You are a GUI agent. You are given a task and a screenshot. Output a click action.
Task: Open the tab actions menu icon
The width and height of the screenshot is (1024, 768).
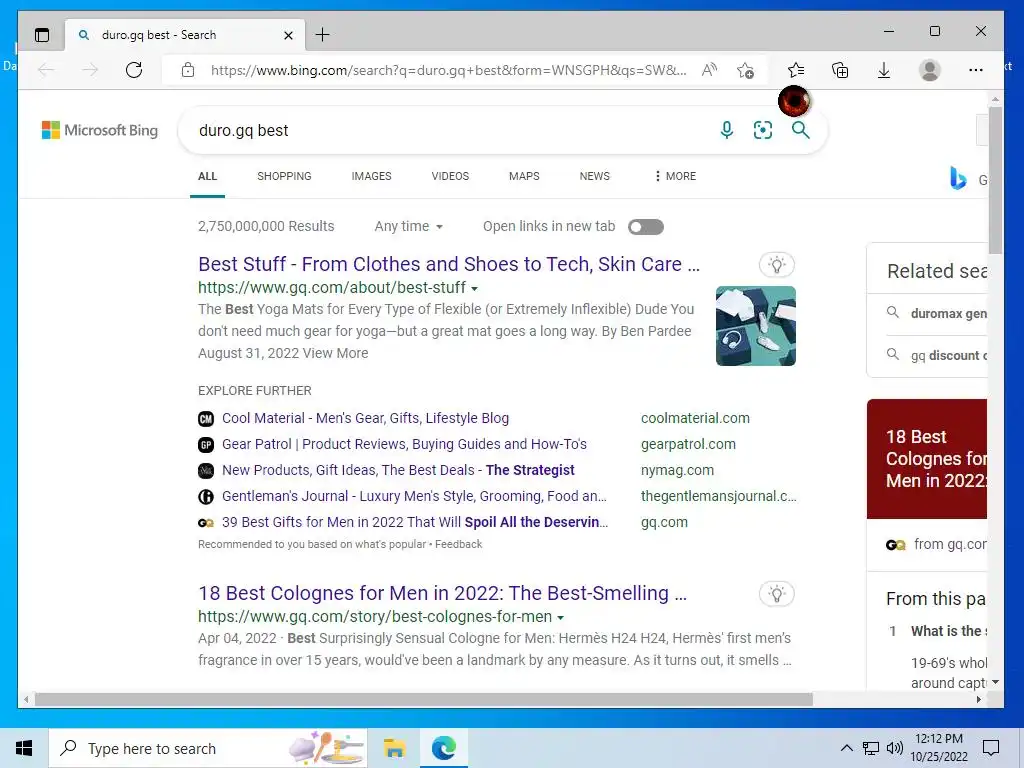(42, 35)
